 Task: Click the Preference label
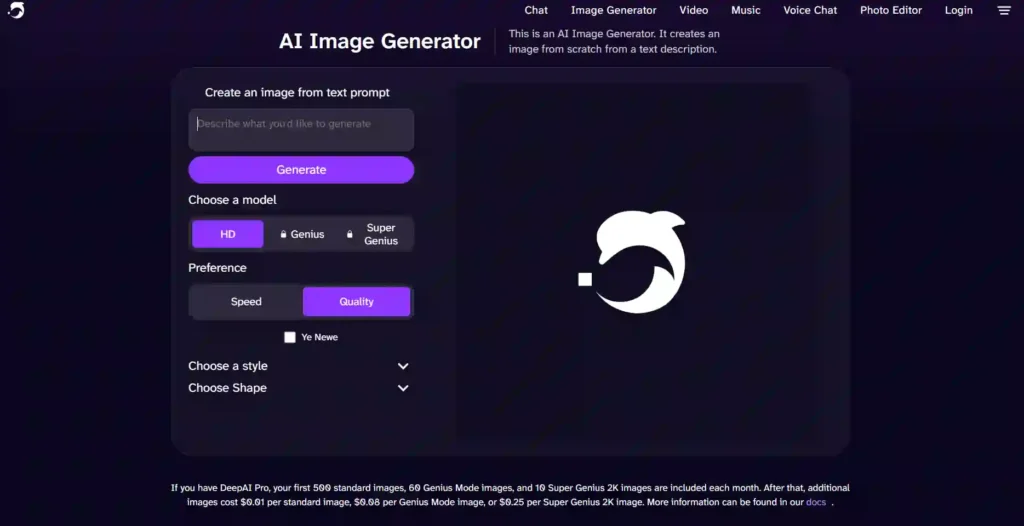click(x=217, y=268)
